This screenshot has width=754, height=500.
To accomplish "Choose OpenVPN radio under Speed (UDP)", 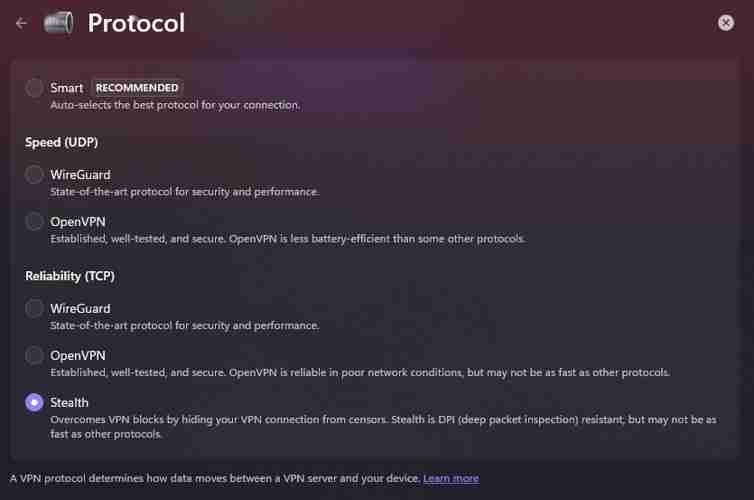I will point(34,221).
